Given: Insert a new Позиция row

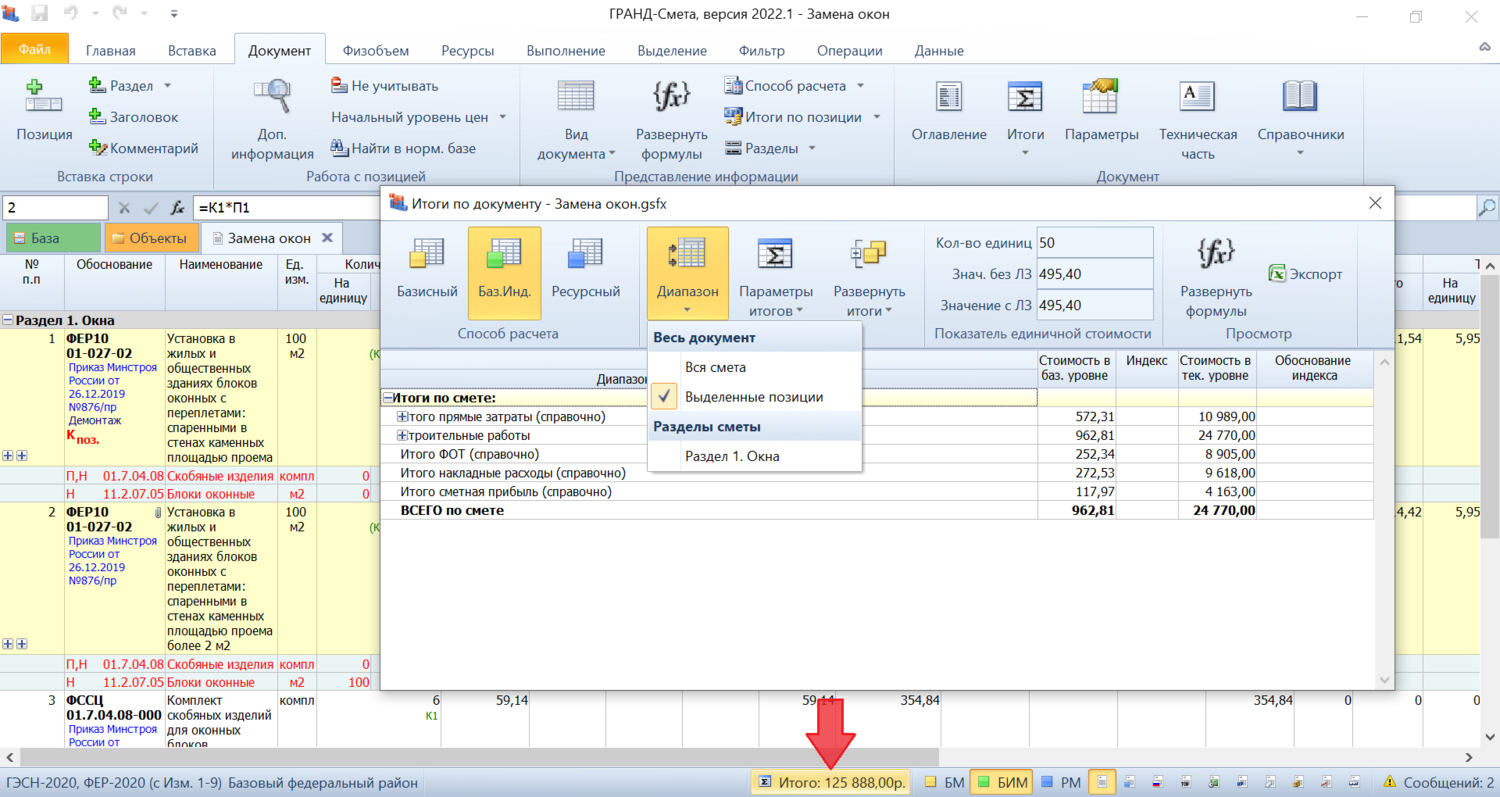Looking at the screenshot, I should [x=44, y=111].
